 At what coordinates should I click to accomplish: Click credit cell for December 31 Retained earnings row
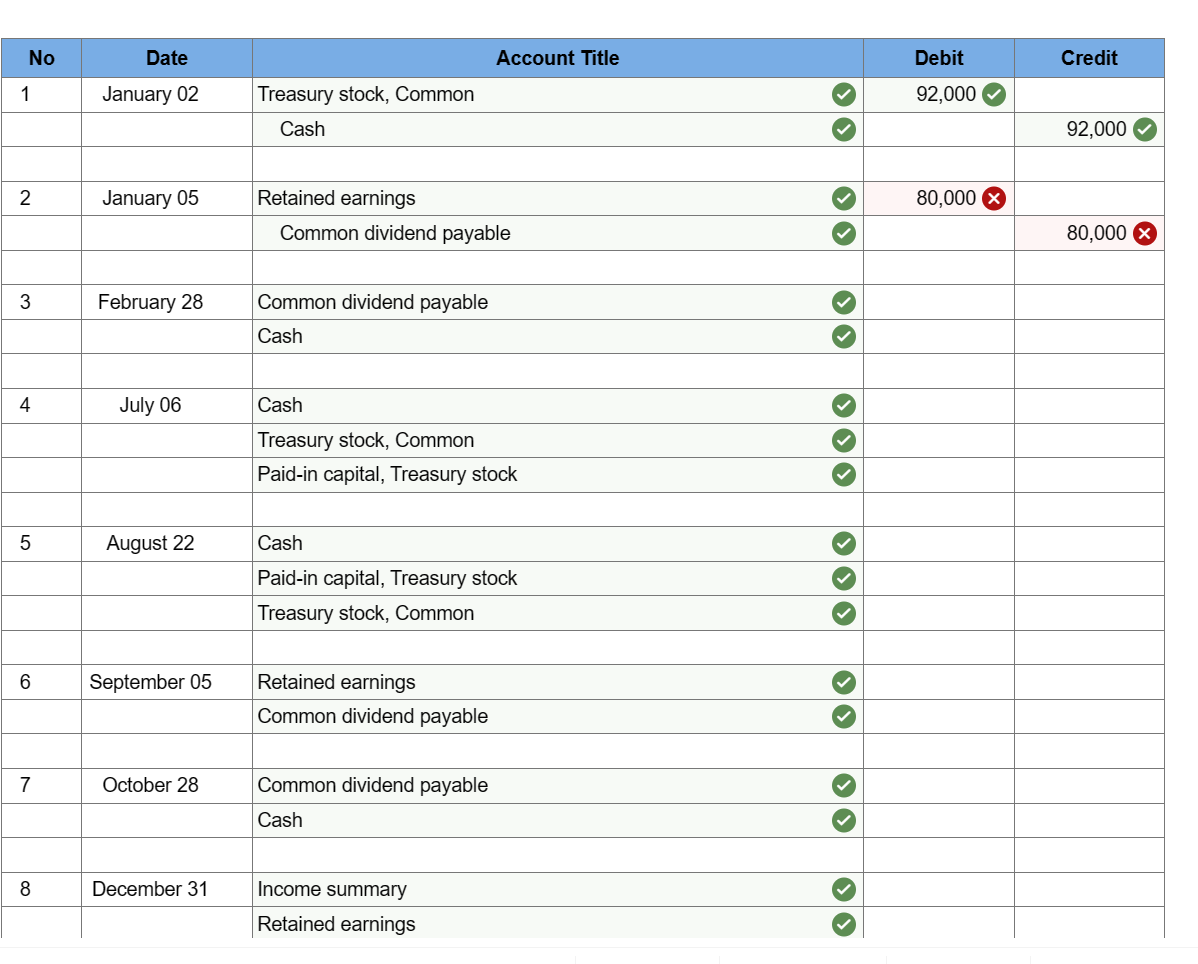(1090, 924)
